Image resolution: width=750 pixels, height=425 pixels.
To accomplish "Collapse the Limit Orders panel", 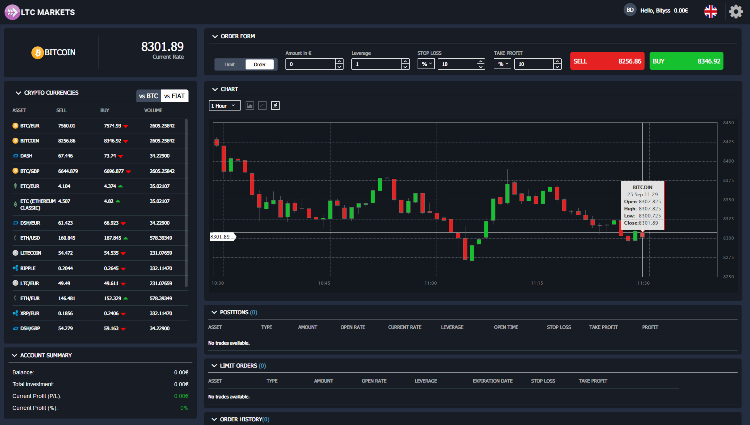I will [214, 366].
